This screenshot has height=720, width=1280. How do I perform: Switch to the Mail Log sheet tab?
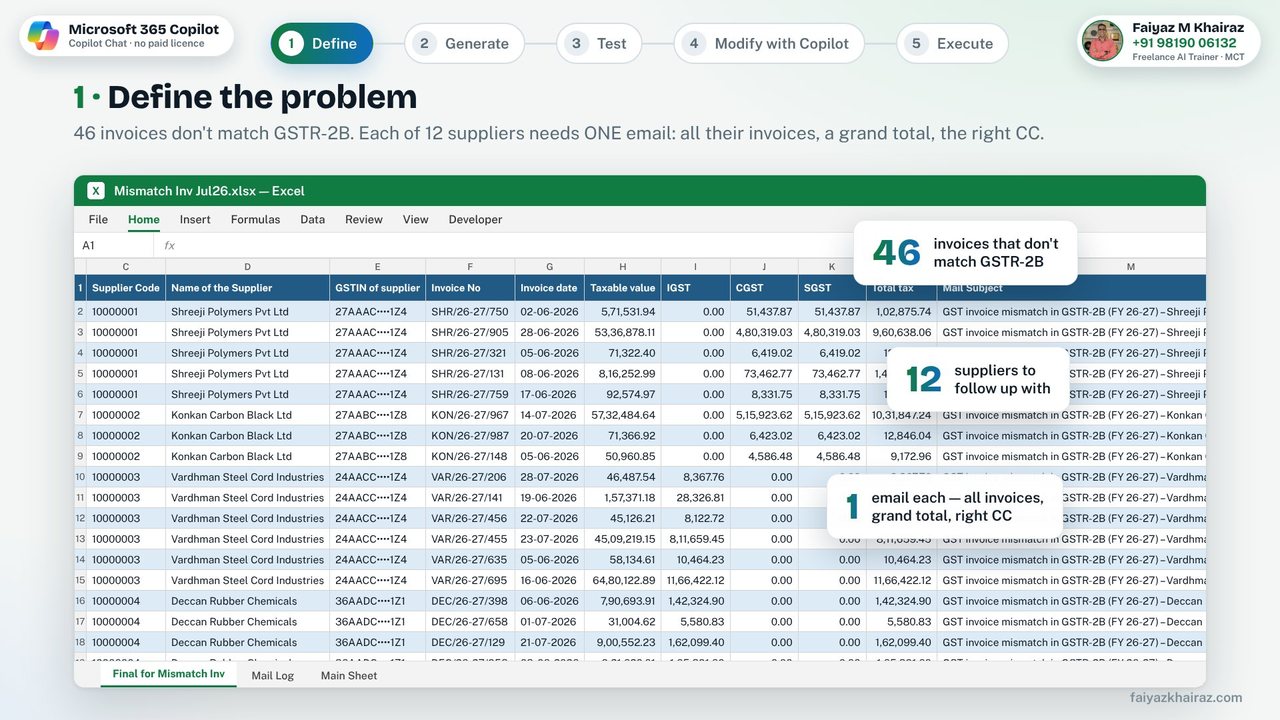point(273,675)
